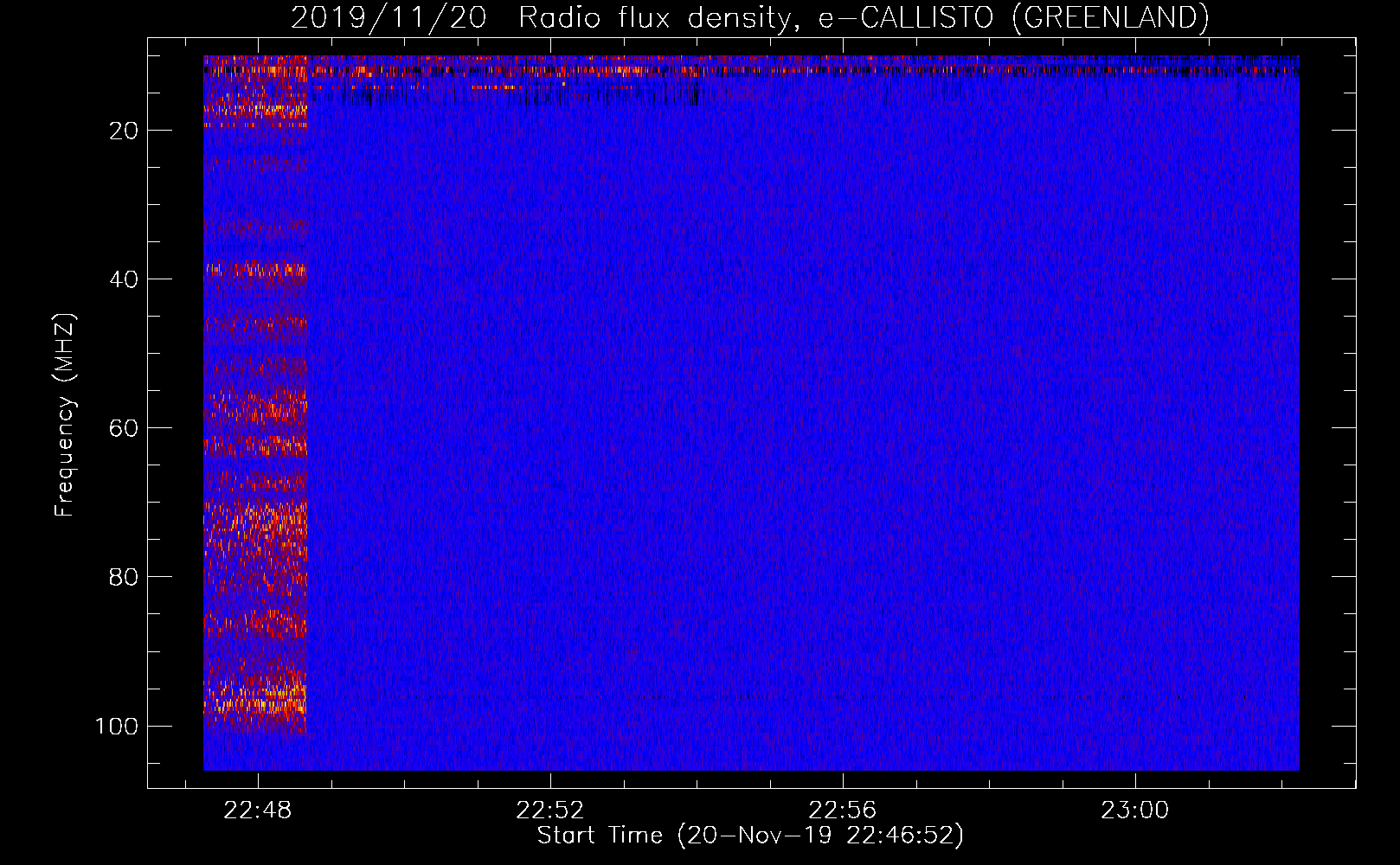Select the 40 MHz frequency tick label
This screenshot has width=1400, height=865.
pyautogui.click(x=124, y=279)
